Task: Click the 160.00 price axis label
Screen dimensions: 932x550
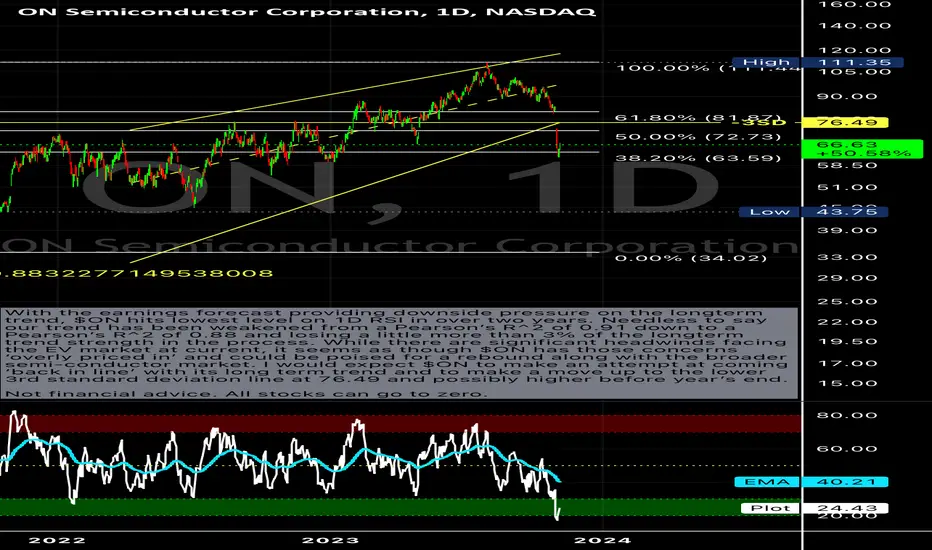Action: click(855, 5)
